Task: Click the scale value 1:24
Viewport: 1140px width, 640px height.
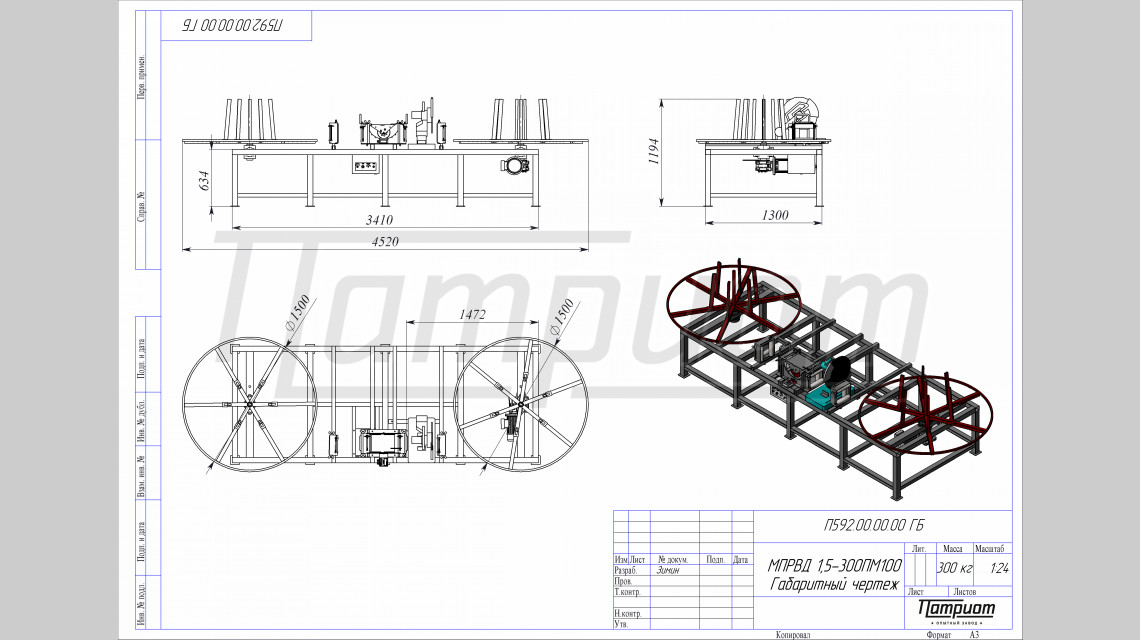Action: click(x=998, y=568)
